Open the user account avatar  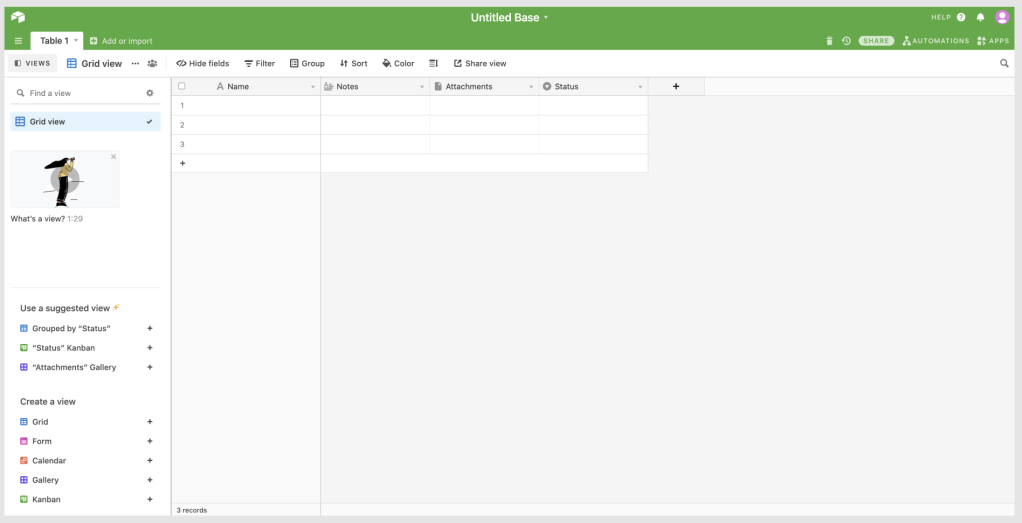(1002, 18)
